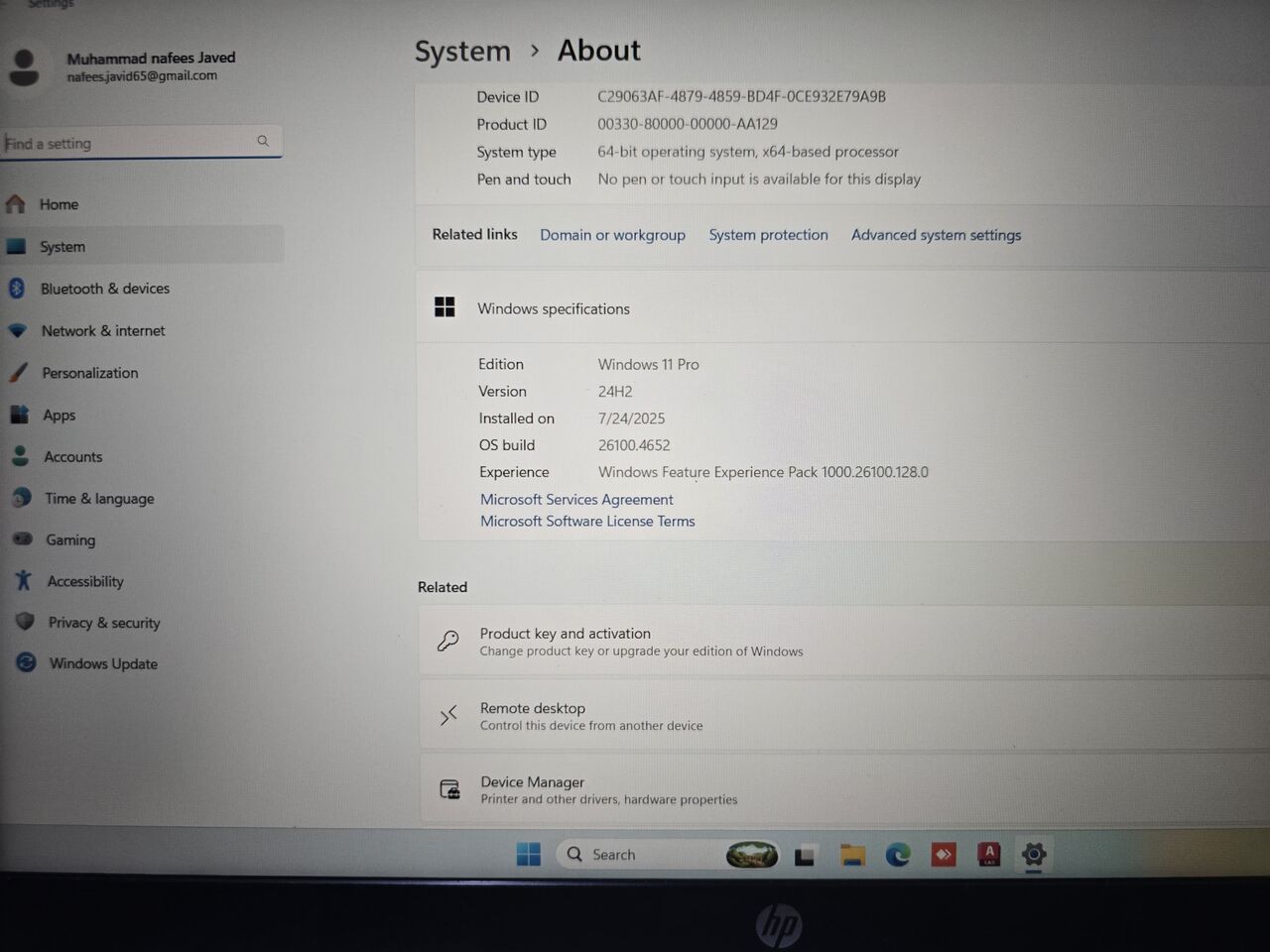
Task: Click the Find a setting search box
Action: point(141,143)
